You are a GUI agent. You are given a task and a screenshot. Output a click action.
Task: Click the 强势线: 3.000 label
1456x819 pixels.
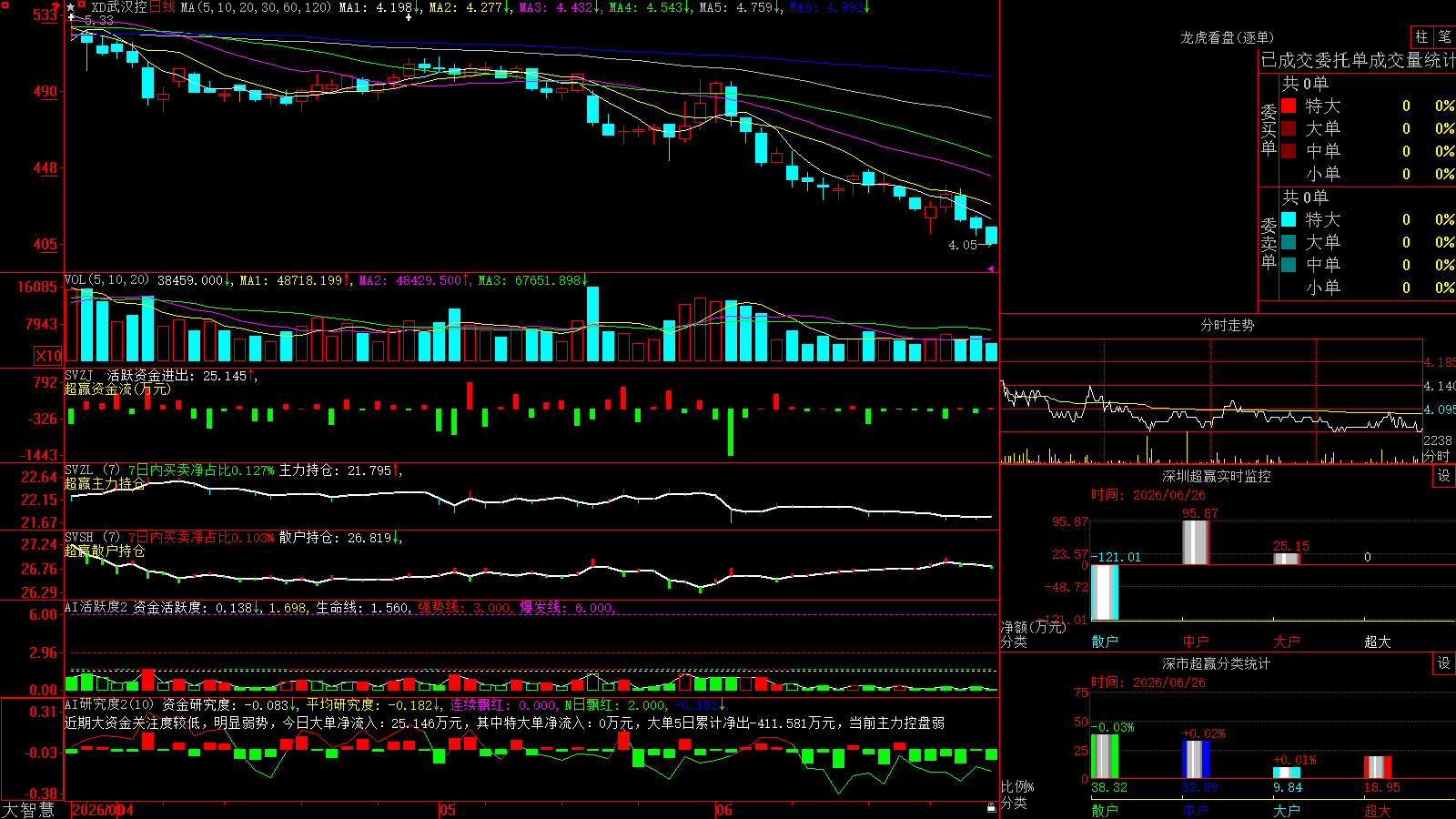pos(465,608)
